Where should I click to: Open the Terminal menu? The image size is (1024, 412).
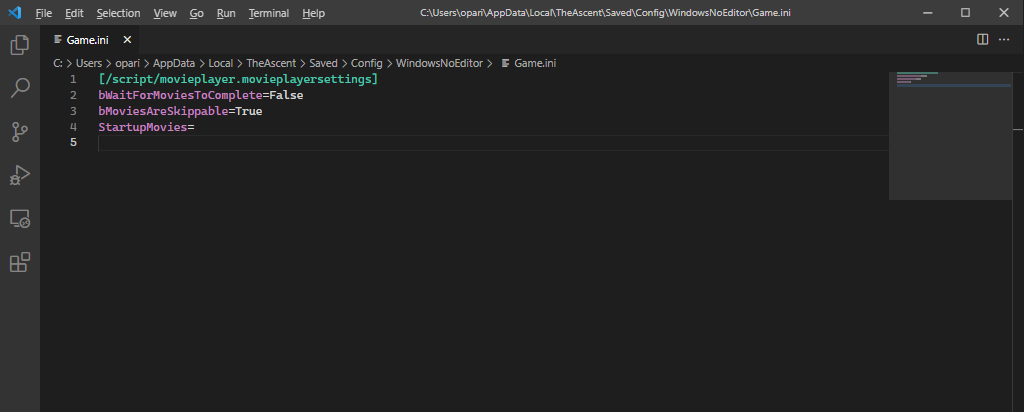(268, 13)
